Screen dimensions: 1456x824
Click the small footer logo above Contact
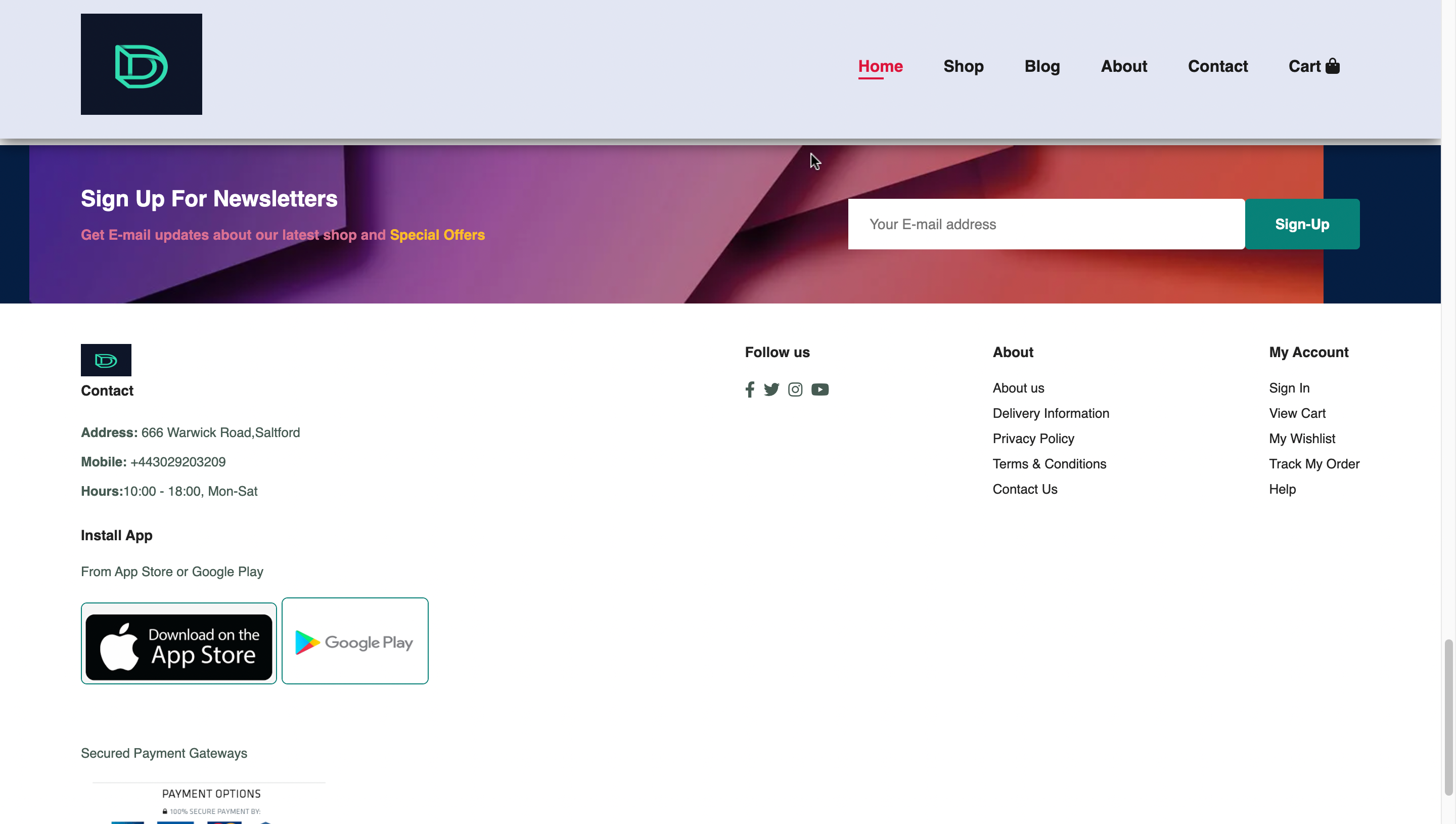106,360
